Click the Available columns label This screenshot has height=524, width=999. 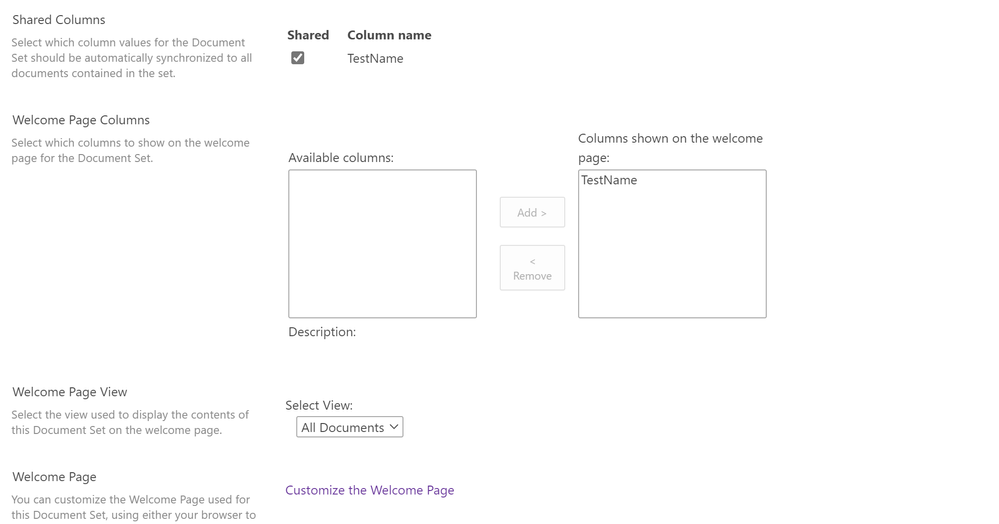click(341, 158)
